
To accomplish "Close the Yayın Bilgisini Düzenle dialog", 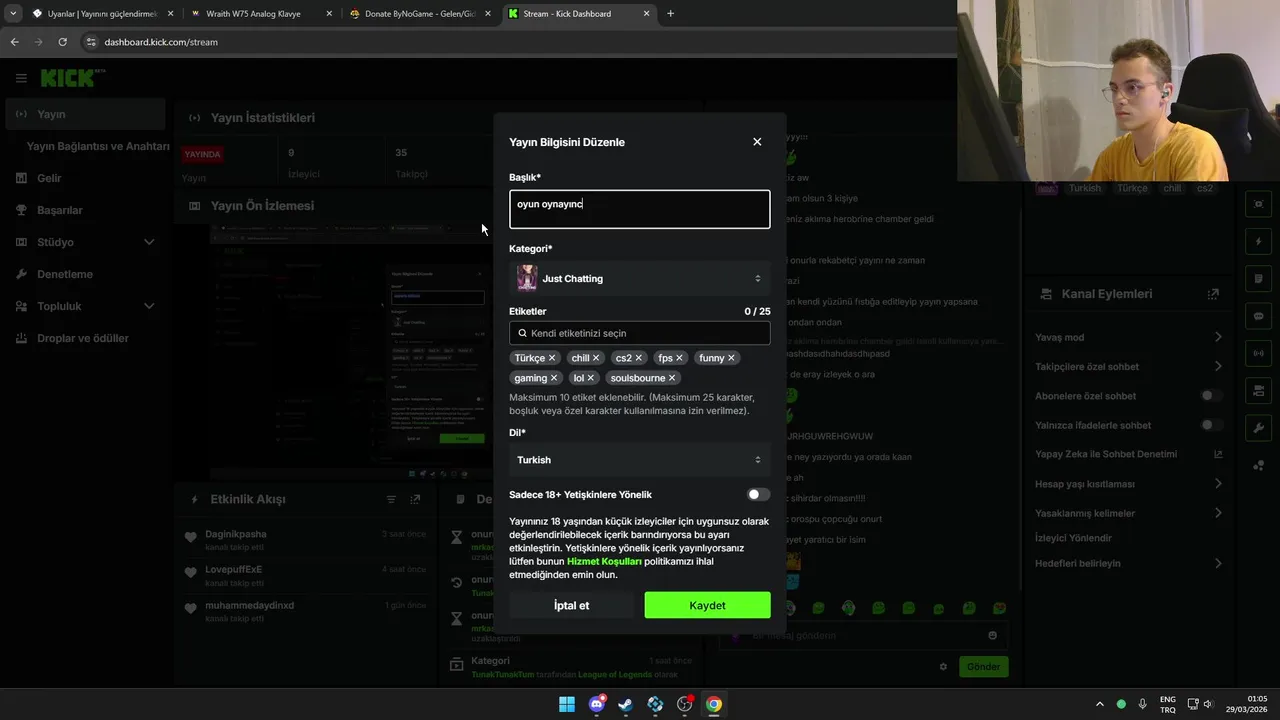I will (x=757, y=142).
